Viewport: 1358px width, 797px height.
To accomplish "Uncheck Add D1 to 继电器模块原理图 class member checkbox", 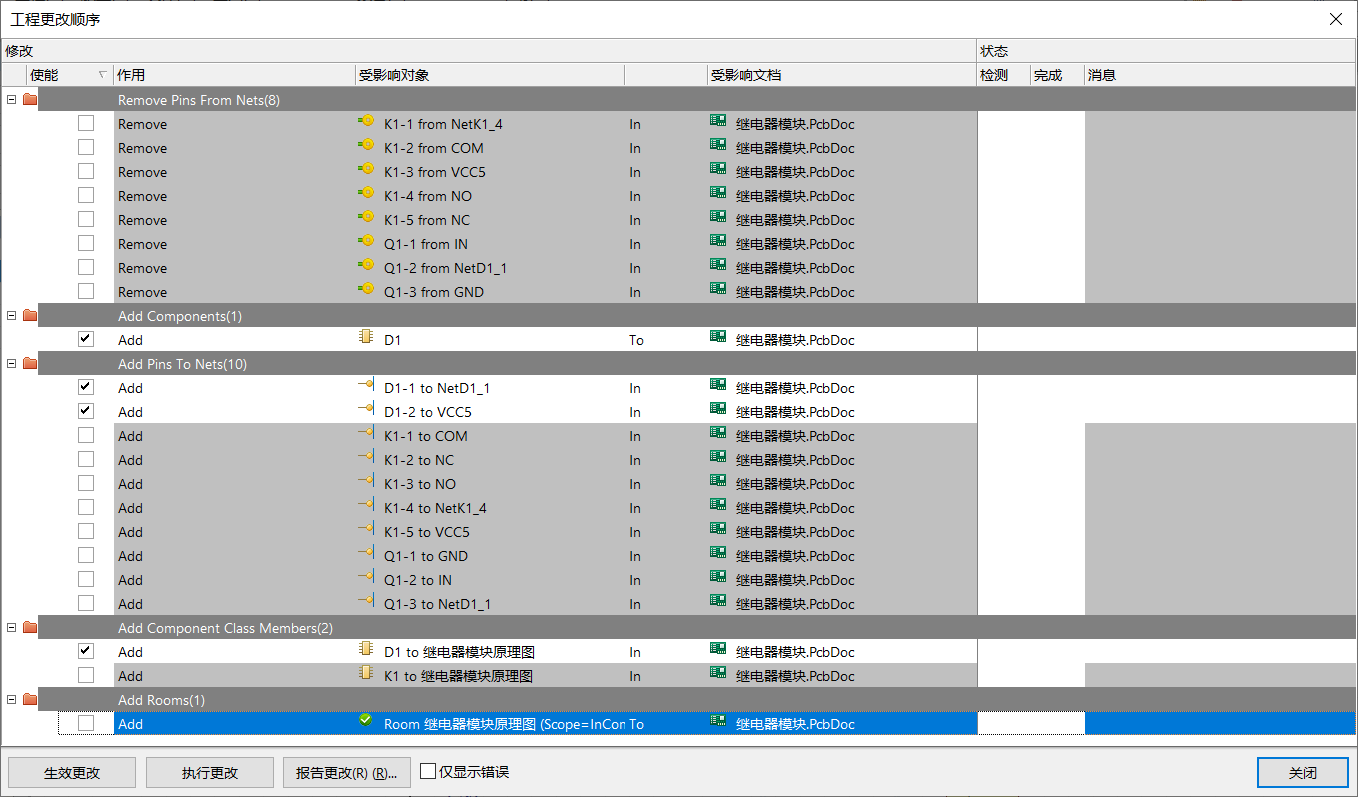I will [86, 651].
